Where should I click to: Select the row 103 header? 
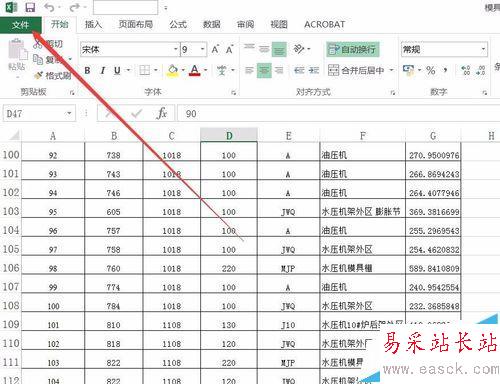click(11, 211)
